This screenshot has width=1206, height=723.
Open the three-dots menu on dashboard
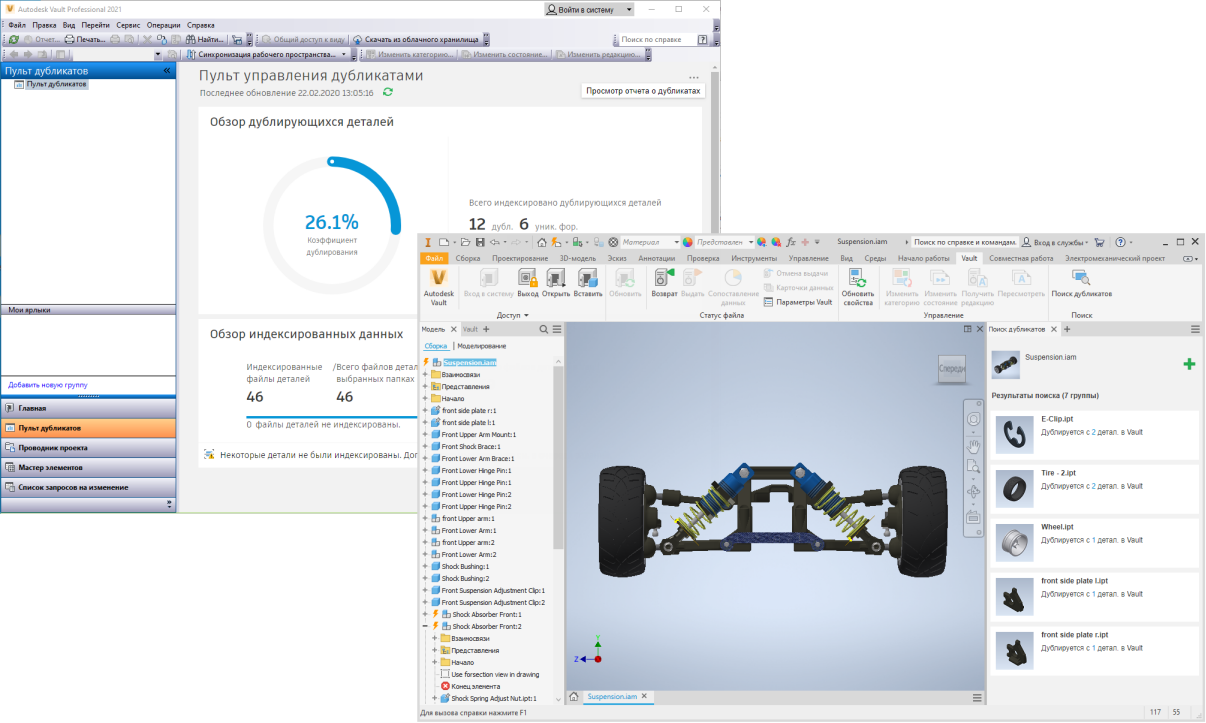[x=694, y=77]
